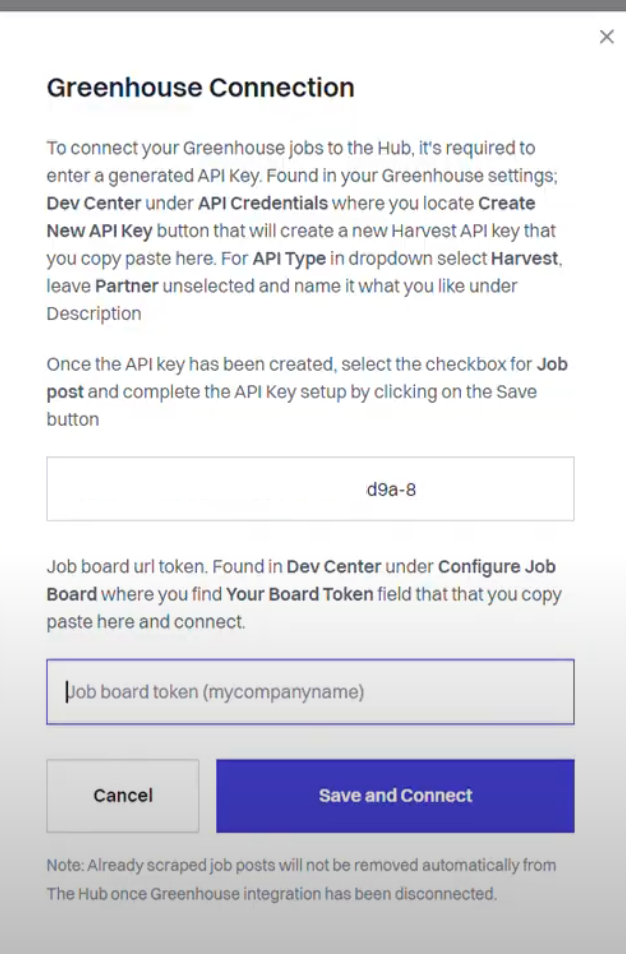626x954 pixels.
Task: Focus the Job board token input field
Action: [x=310, y=692]
